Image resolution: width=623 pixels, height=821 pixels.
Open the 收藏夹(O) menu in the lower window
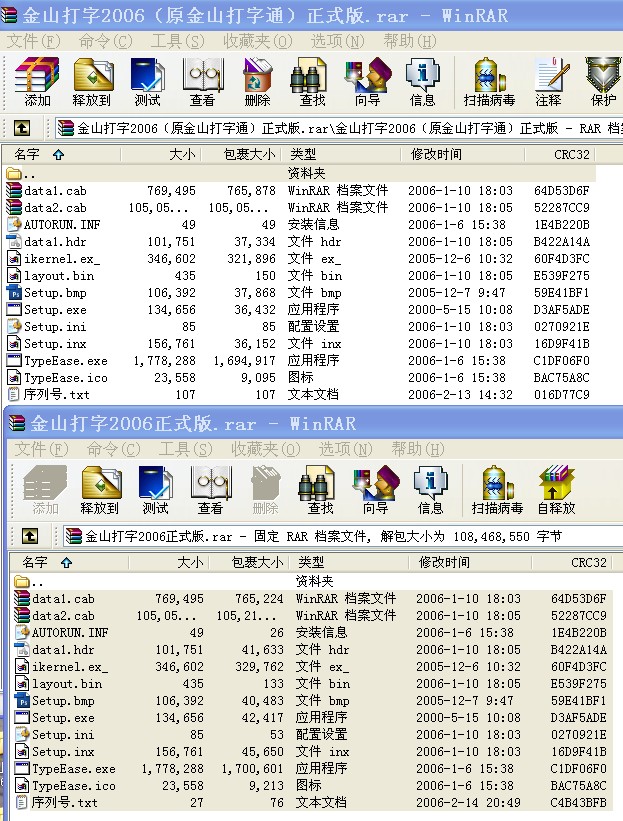(x=266, y=449)
